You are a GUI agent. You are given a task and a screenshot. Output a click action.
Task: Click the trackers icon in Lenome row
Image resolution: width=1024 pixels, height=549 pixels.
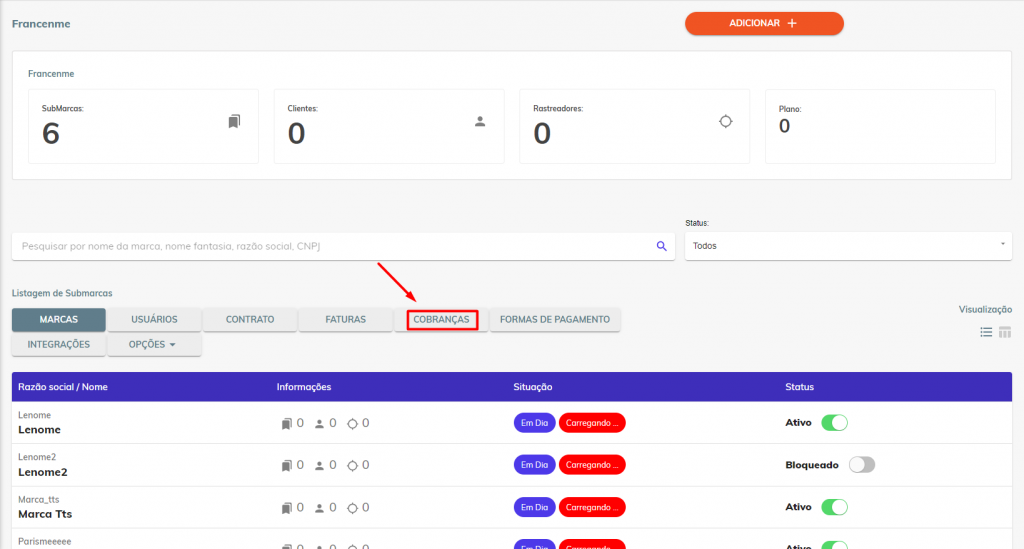[352, 424]
